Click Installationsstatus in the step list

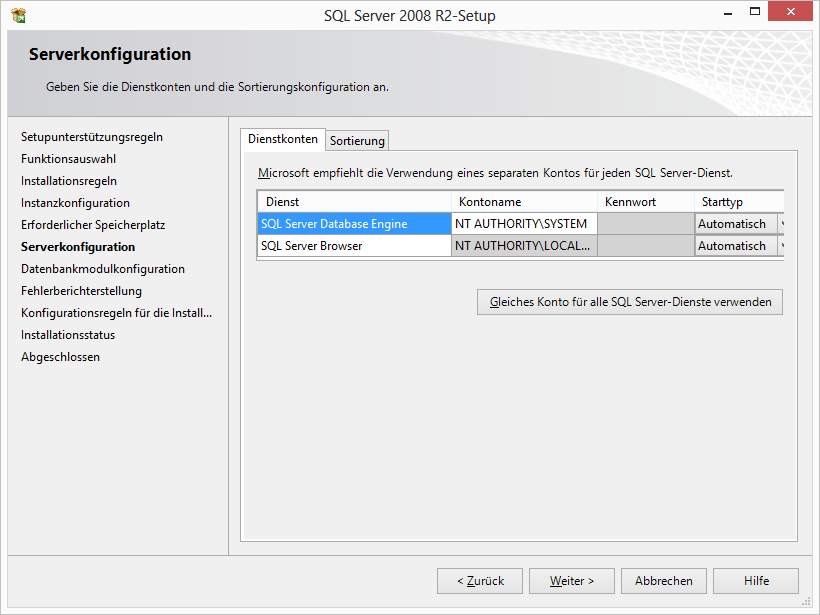[x=68, y=335]
